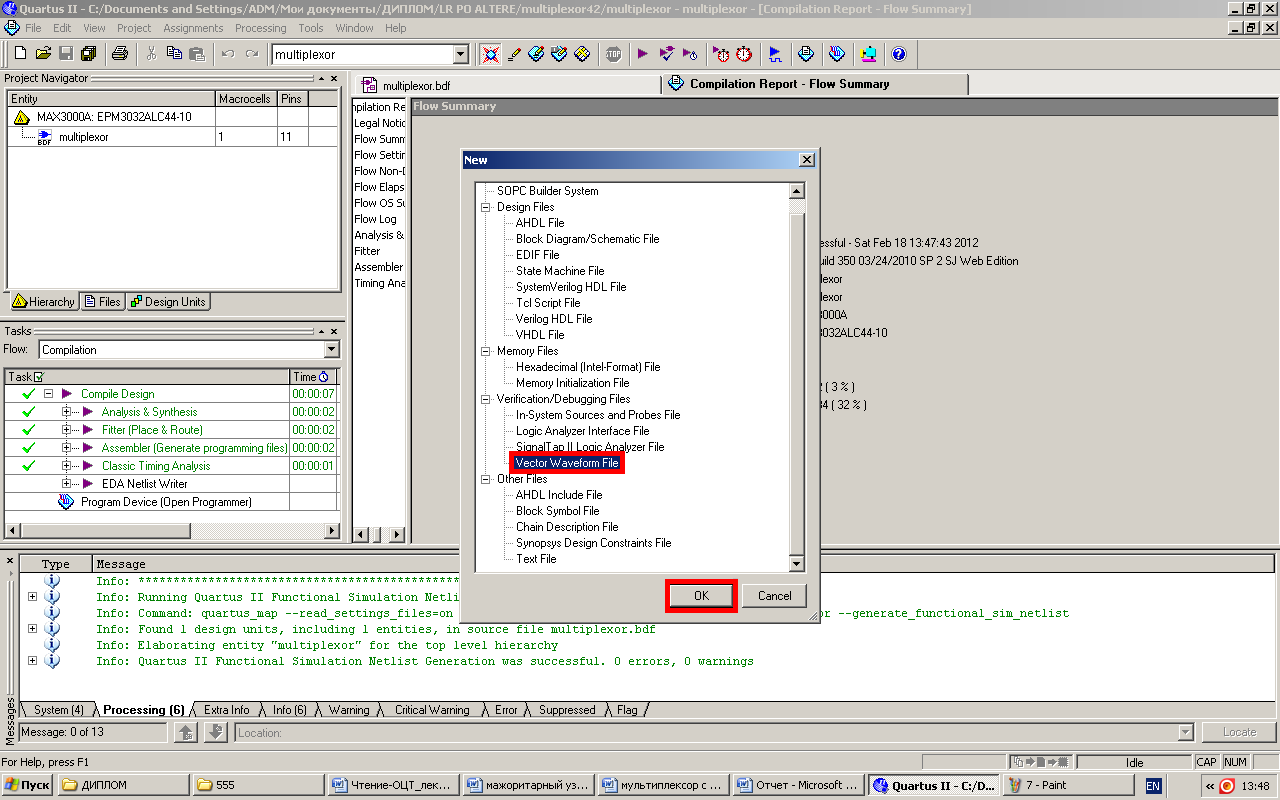Select Vector Waveform File
This screenshot has height=800, width=1280.
(567, 463)
